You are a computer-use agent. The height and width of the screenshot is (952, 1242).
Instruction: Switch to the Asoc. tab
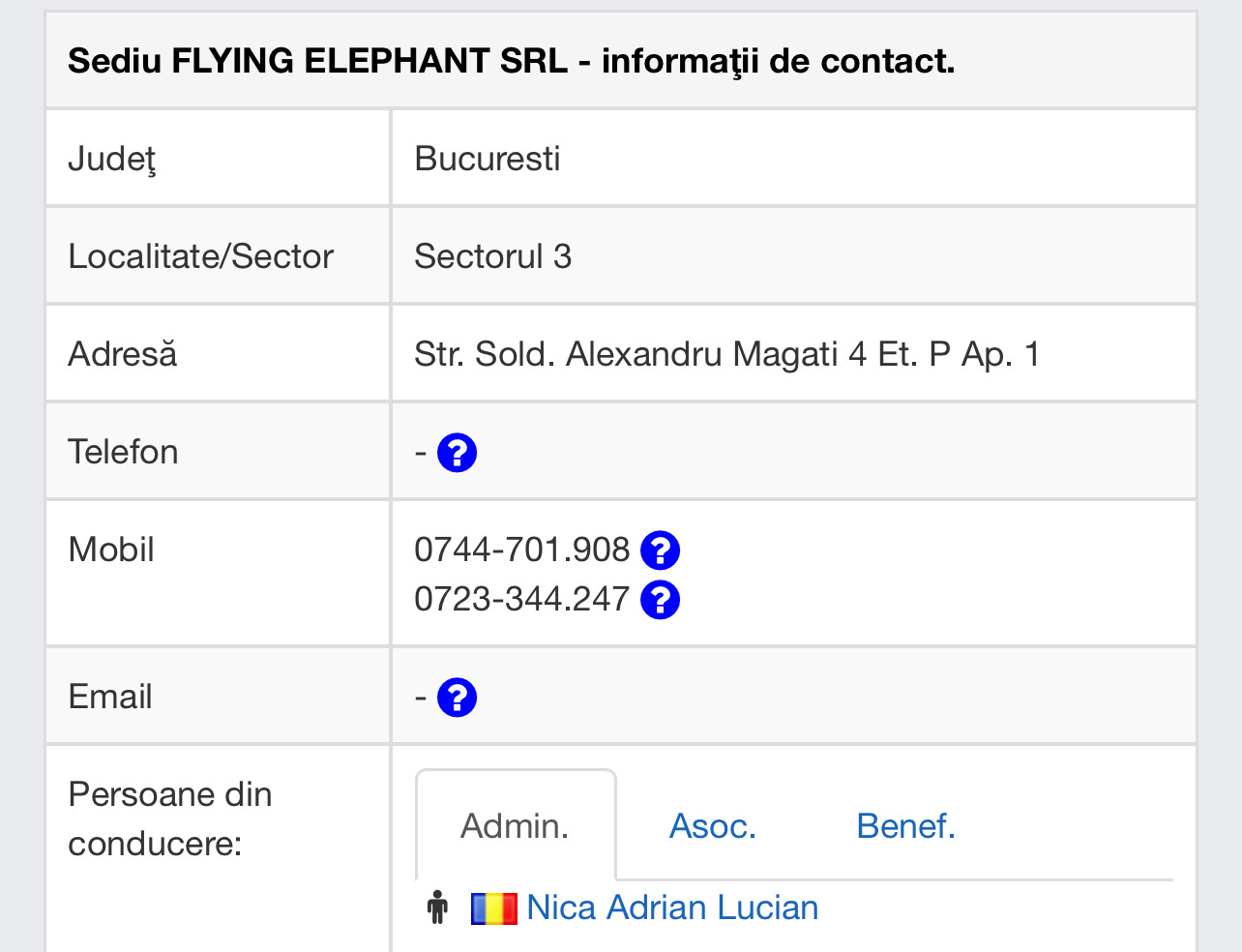click(713, 826)
